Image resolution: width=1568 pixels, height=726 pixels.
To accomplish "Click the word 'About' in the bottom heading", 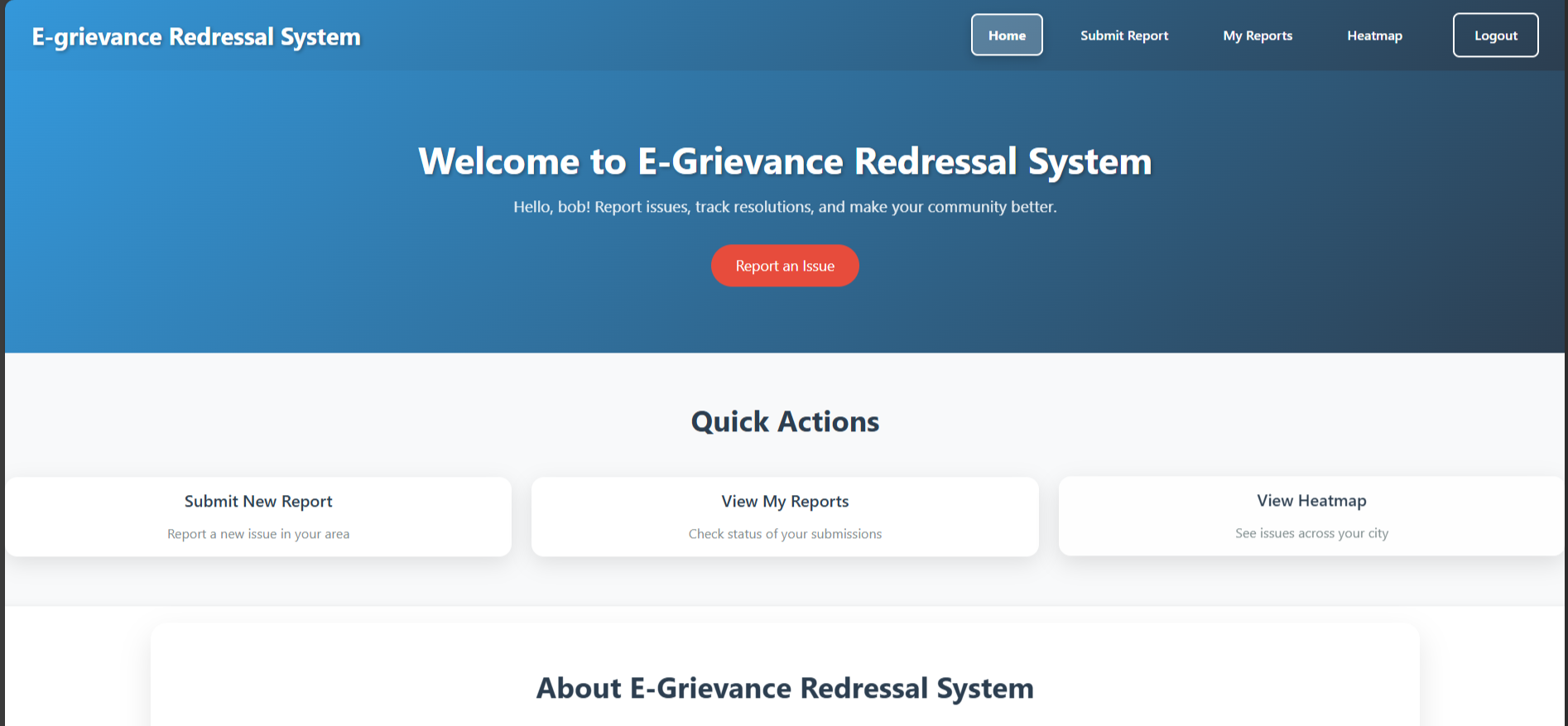I will point(579,689).
